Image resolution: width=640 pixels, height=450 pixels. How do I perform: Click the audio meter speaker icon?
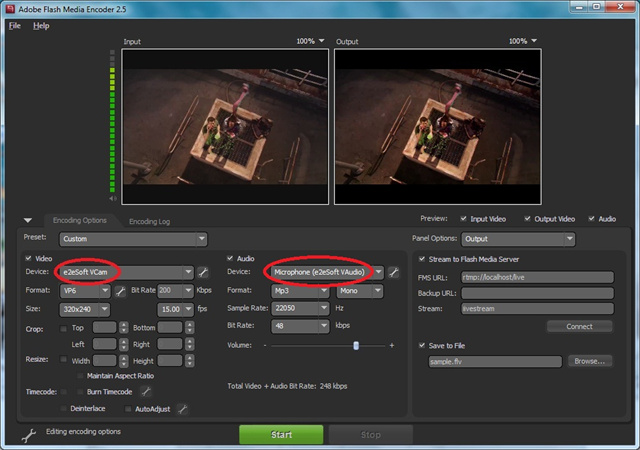(113, 199)
